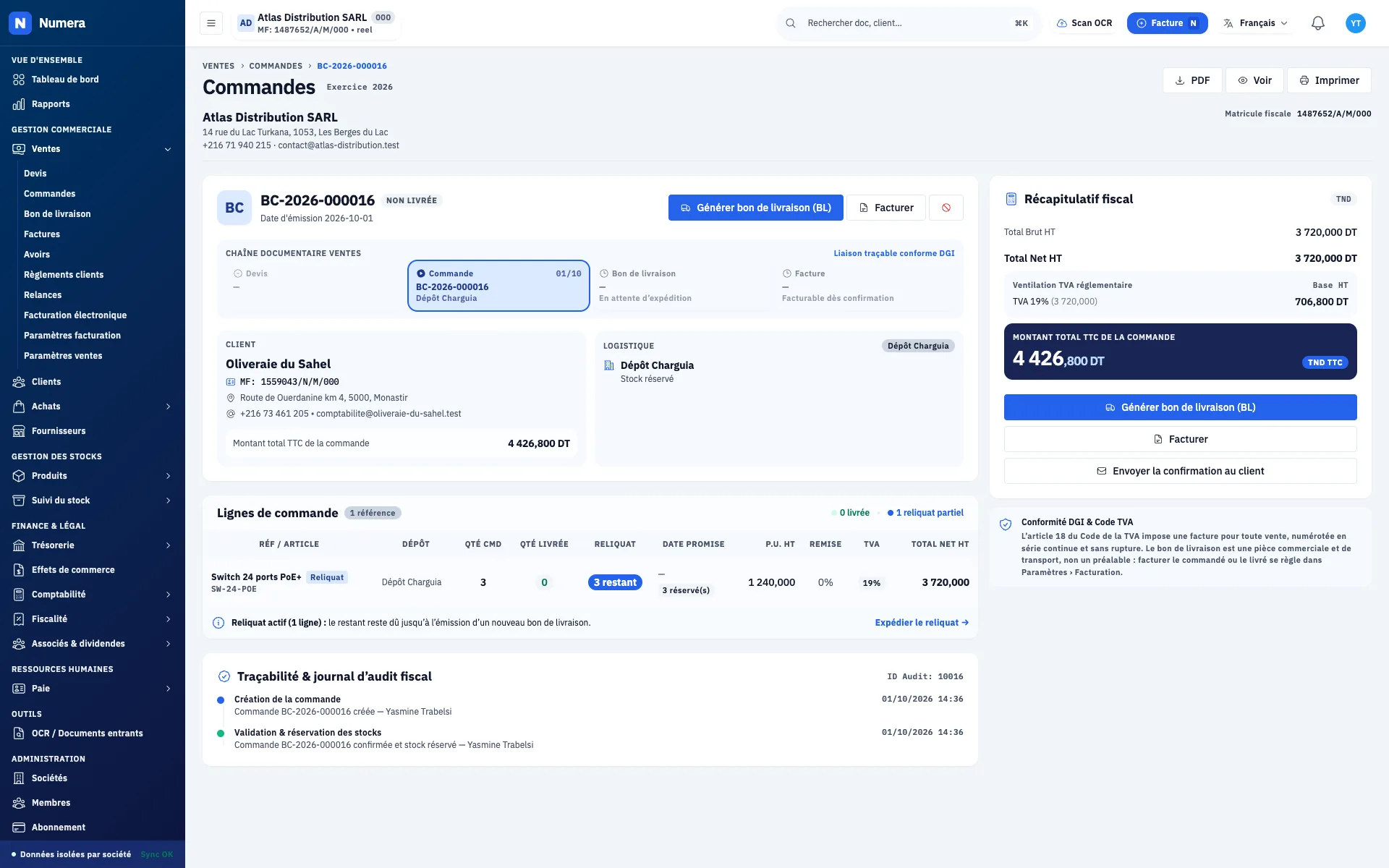The height and width of the screenshot is (868, 1389).
Task: Expand the Produits sidebar section
Action: click(93, 476)
